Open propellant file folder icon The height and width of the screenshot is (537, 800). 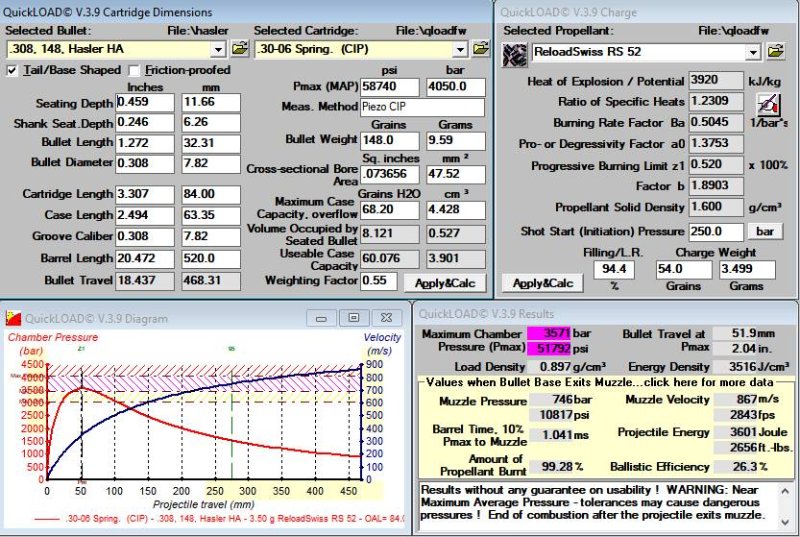coord(775,52)
